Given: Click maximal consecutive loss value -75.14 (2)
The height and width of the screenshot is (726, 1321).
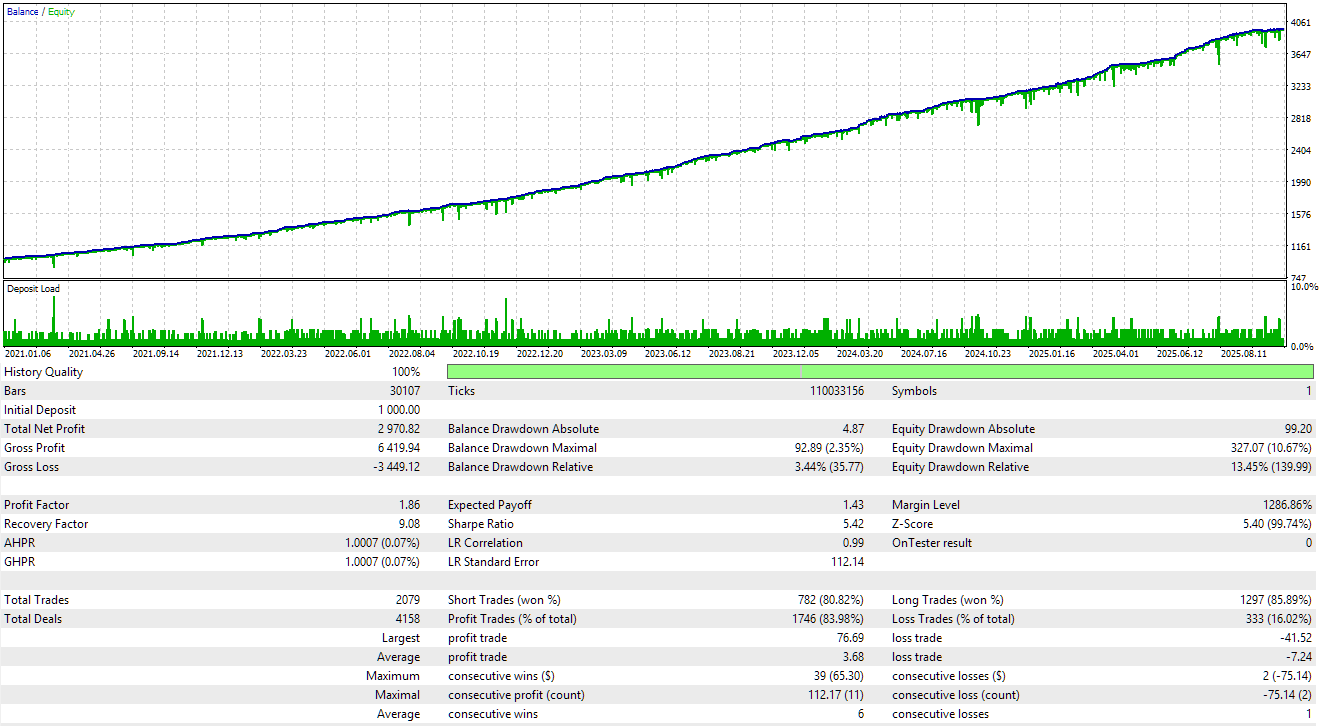Looking at the screenshot, I should coord(1285,695).
